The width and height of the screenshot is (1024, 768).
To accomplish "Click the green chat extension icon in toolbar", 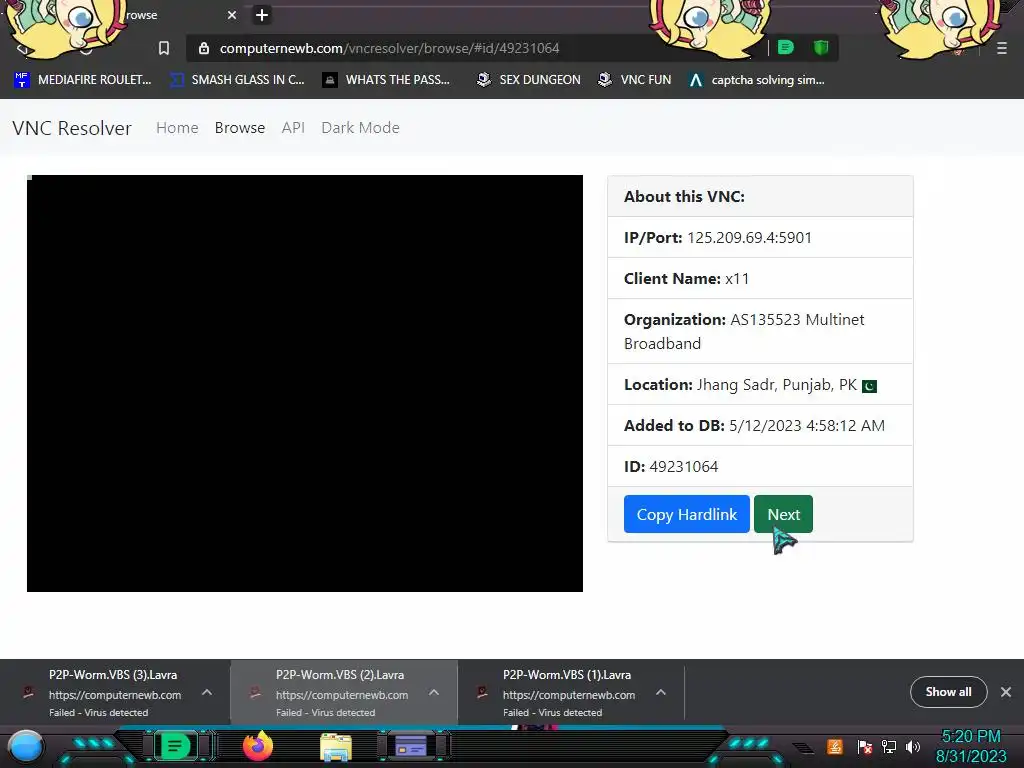I will [786, 48].
